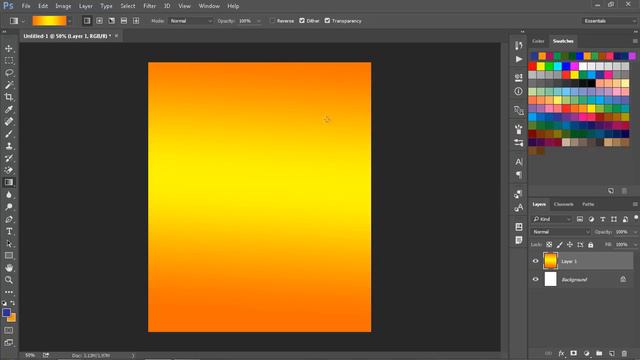This screenshot has height=360, width=640.
Task: Click the foreground color swatch
Action: point(6,313)
